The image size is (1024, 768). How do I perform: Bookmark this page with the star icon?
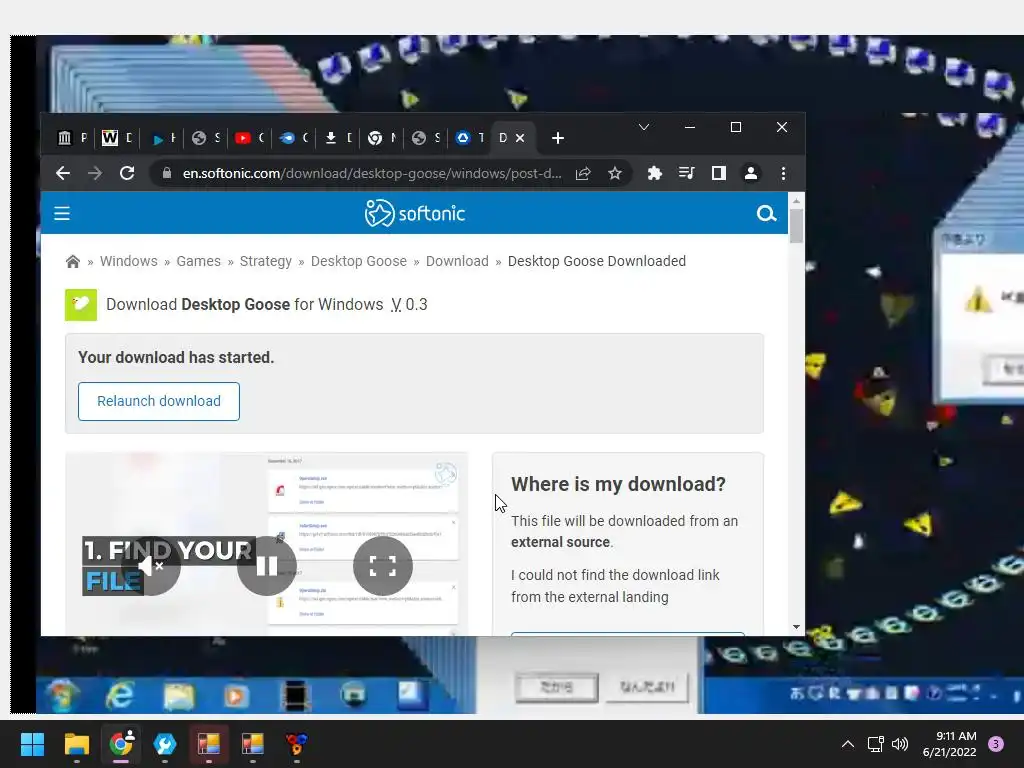615,173
